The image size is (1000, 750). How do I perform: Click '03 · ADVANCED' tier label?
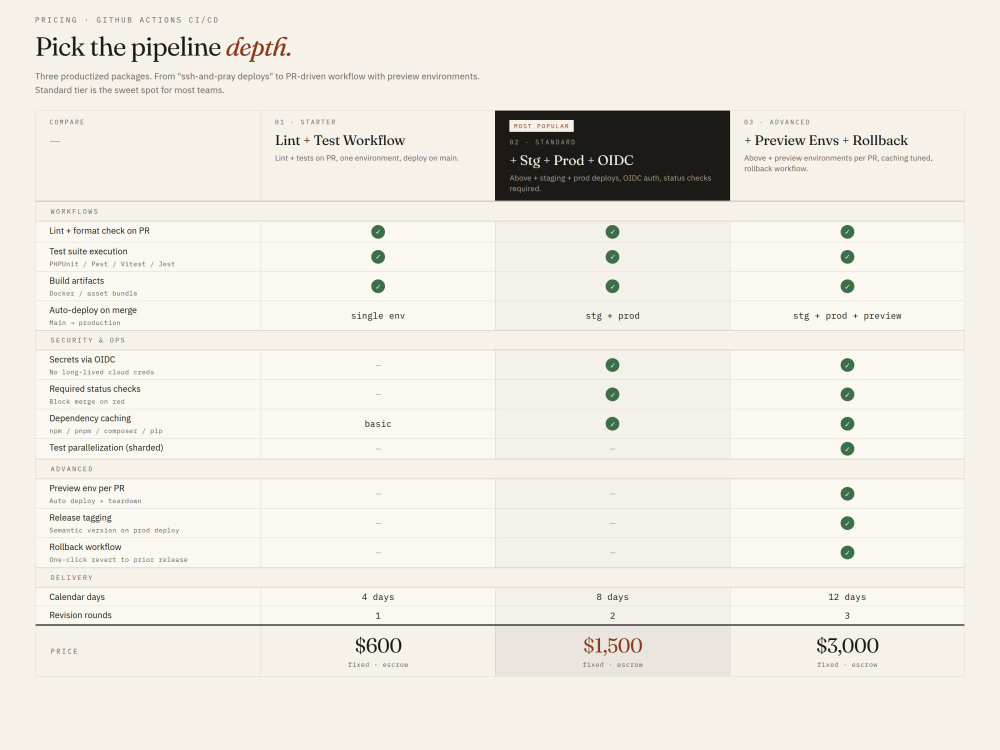pyautogui.click(x=777, y=122)
